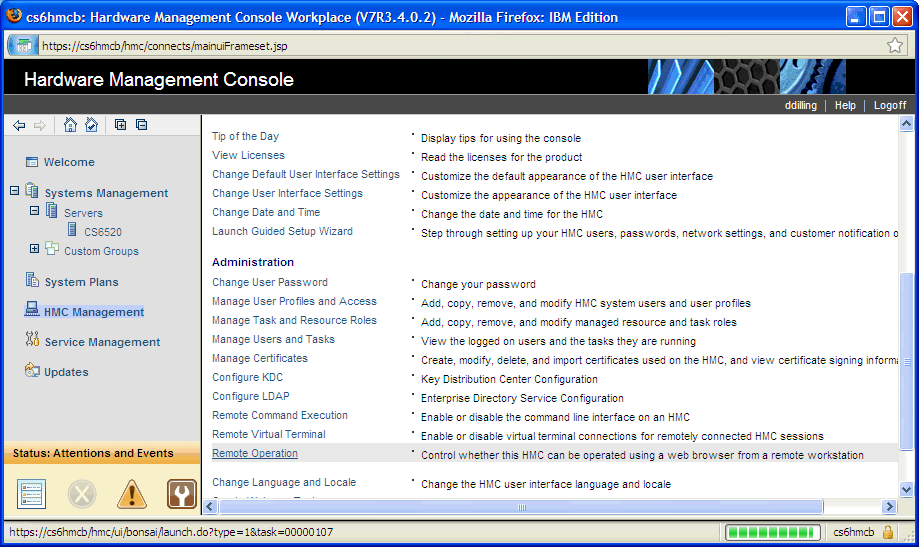This screenshot has height=547, width=919.
Task: Open Change Default User Interface Settings
Action: pyautogui.click(x=306, y=174)
